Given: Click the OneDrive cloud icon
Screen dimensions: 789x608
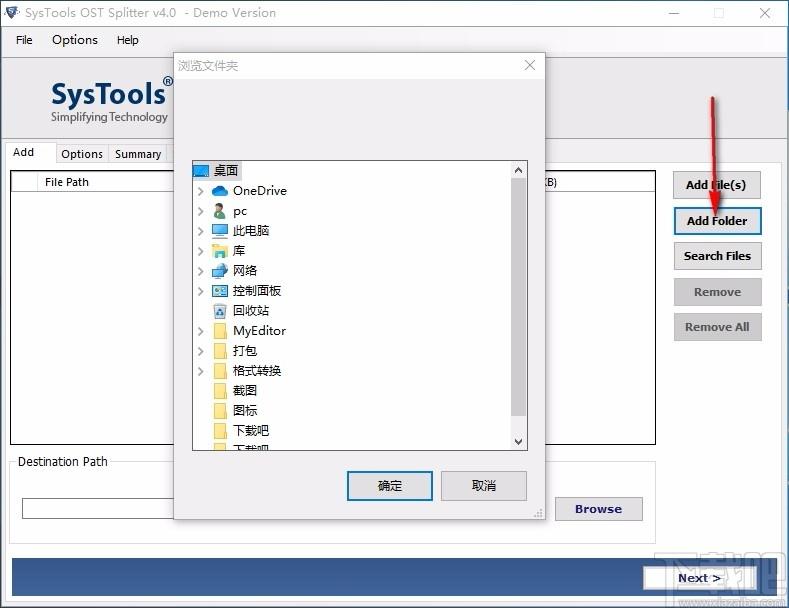Looking at the screenshot, I should [x=220, y=191].
